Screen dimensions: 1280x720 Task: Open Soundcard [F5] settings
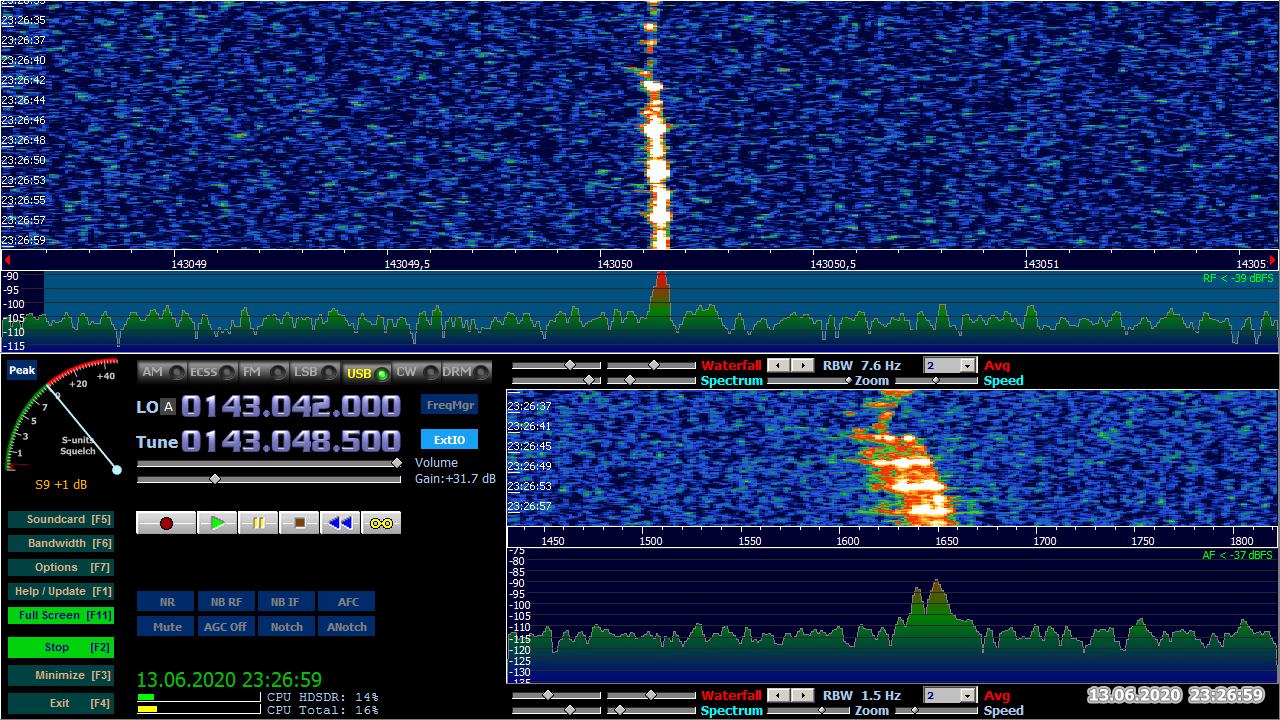pyautogui.click(x=60, y=520)
